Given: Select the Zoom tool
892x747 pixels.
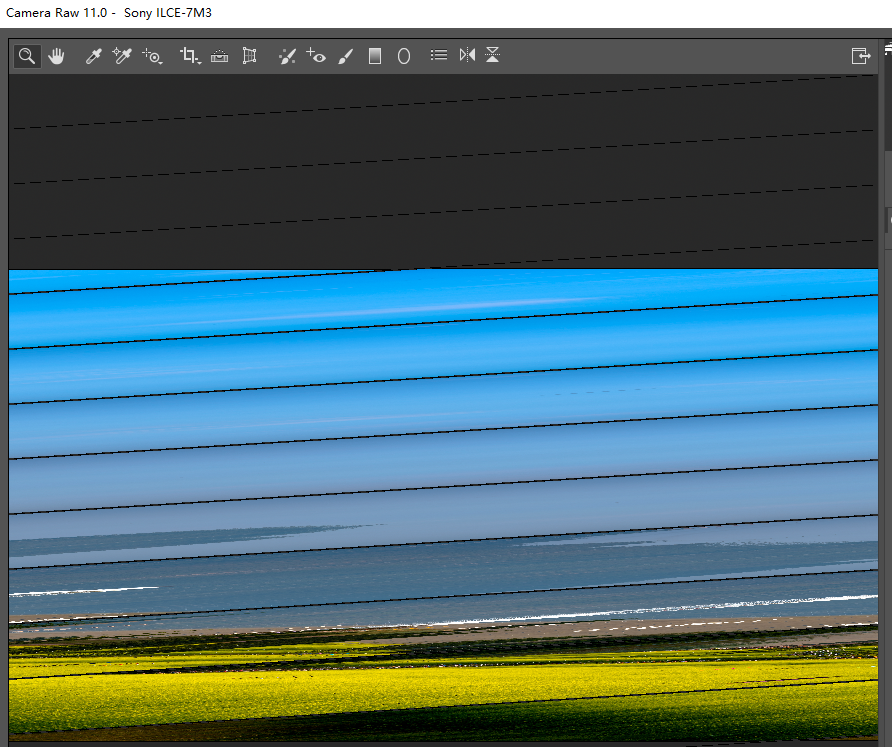Looking at the screenshot, I should (26, 56).
